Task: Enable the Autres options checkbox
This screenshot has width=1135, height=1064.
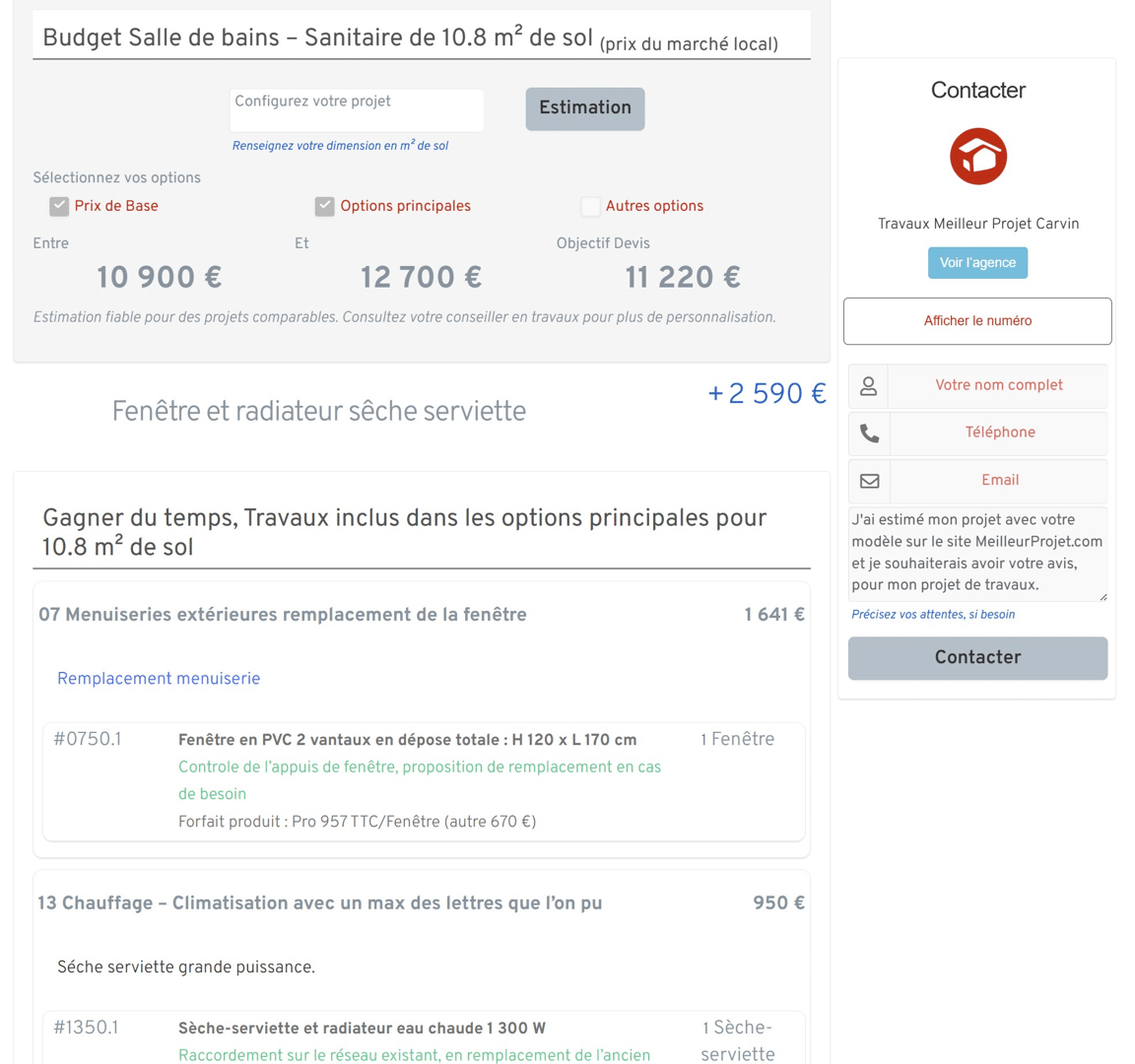Action: pos(590,206)
